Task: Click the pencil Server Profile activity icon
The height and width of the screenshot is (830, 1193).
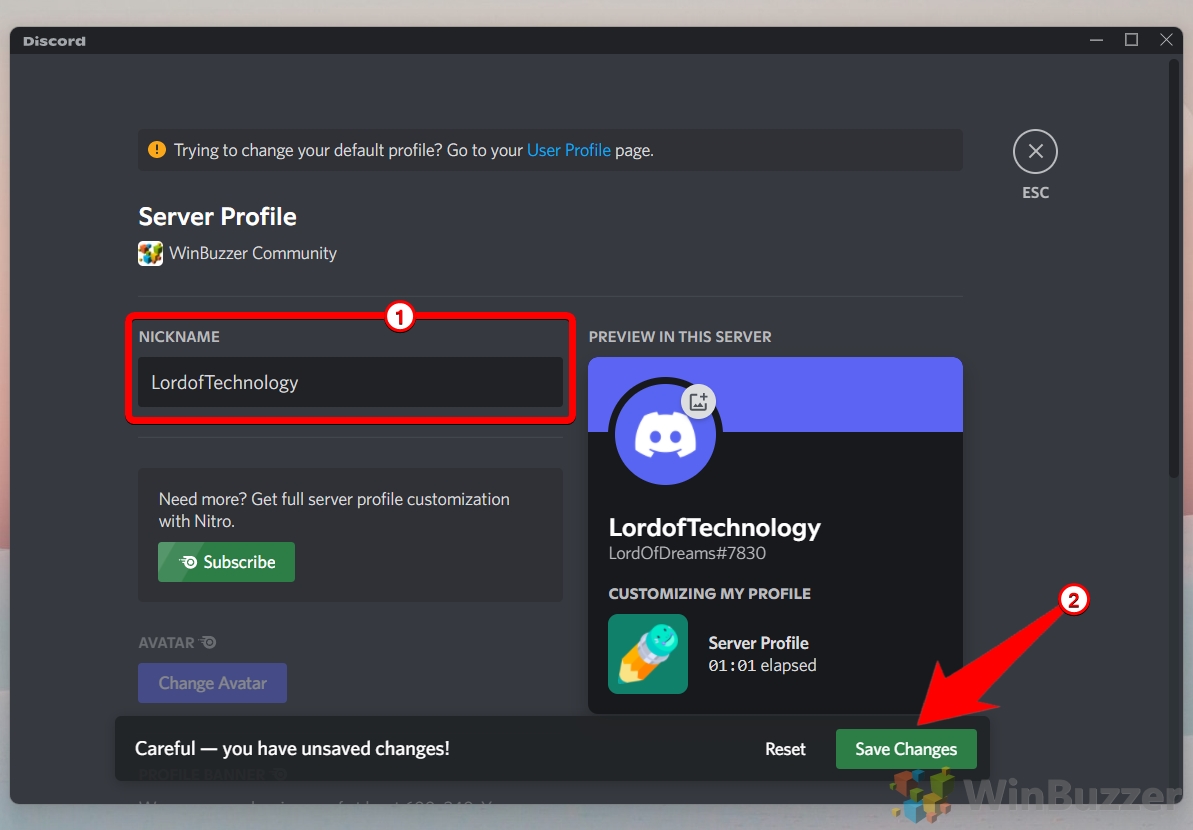Action: pos(647,654)
